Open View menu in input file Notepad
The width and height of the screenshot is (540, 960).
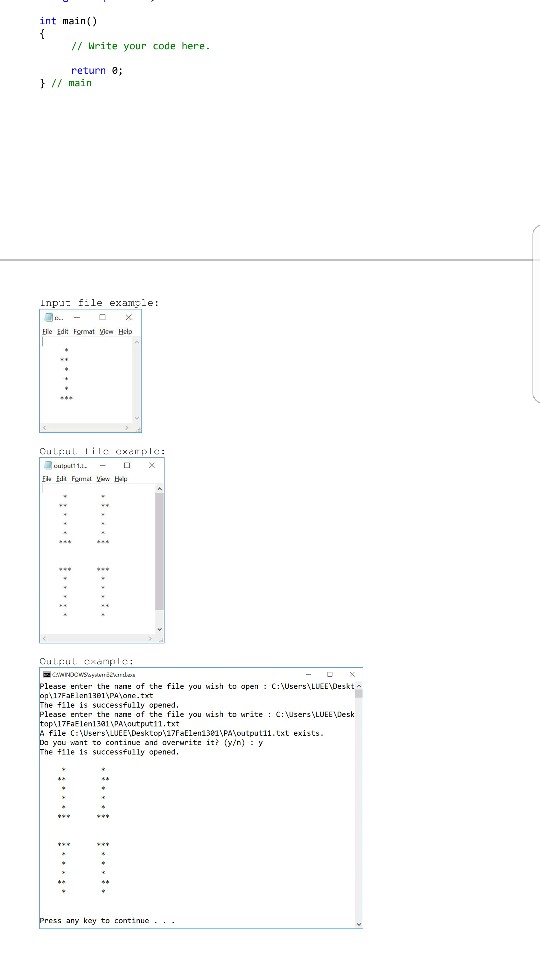point(107,331)
